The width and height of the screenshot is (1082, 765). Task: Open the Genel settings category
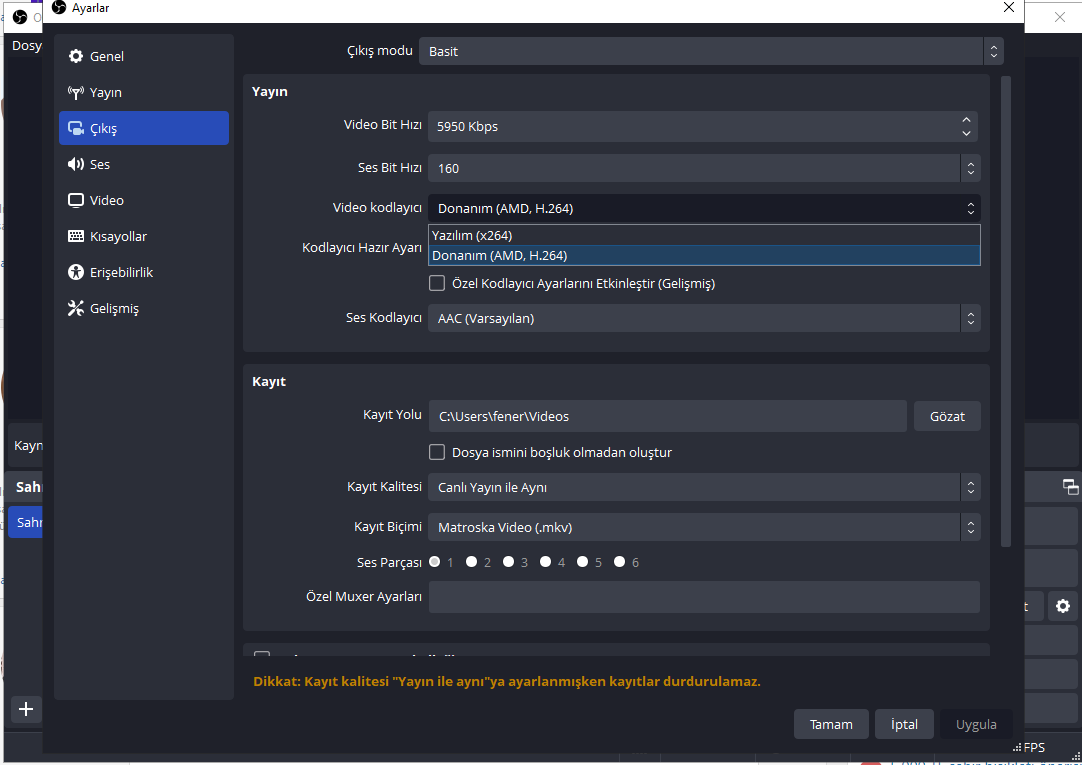tap(144, 57)
